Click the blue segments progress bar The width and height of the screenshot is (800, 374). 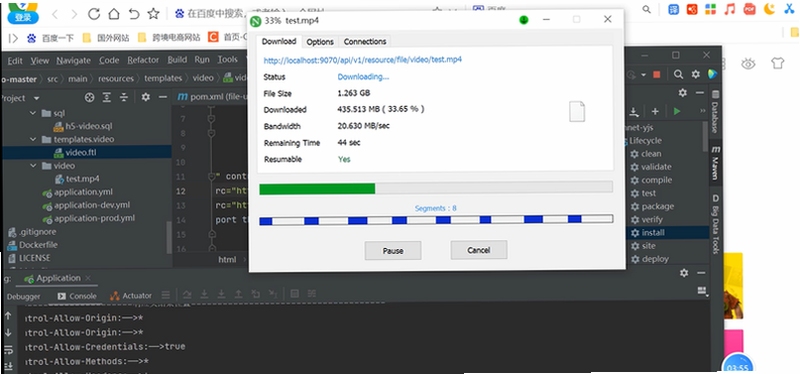(436, 220)
